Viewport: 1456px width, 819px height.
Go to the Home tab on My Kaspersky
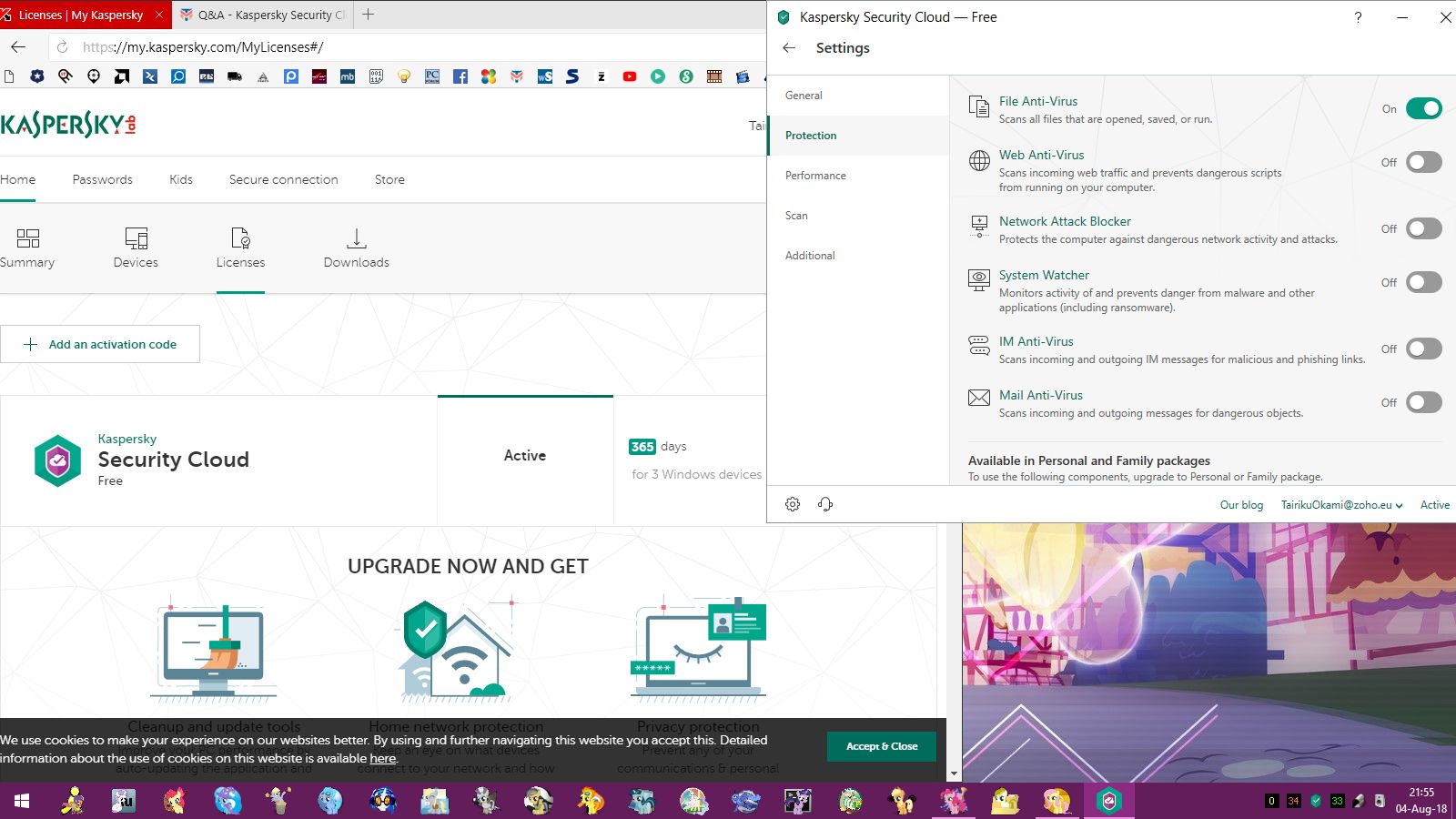pyautogui.click(x=17, y=179)
